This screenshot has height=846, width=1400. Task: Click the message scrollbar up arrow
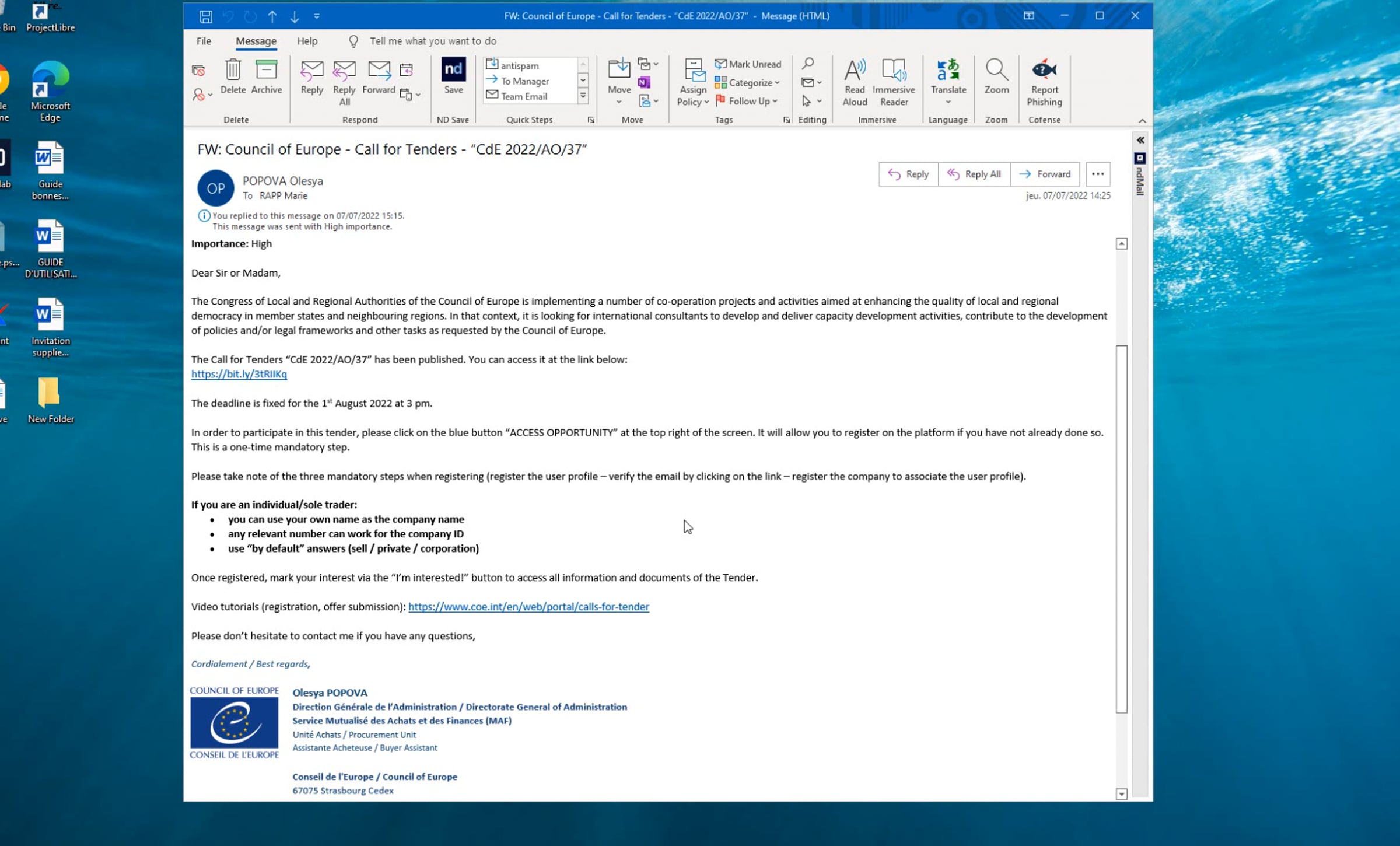[1121, 244]
